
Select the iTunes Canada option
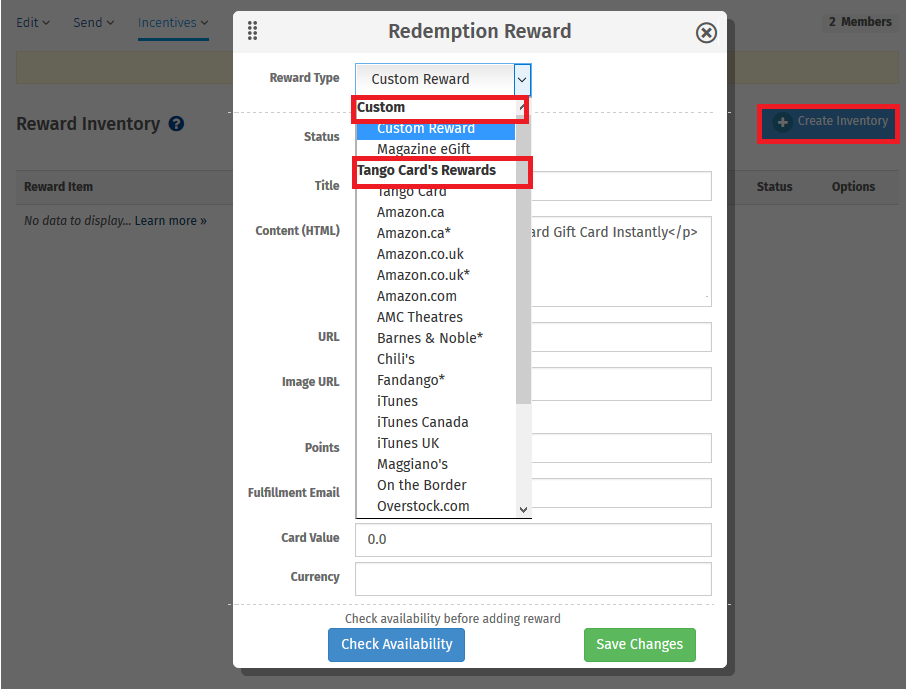pos(422,422)
